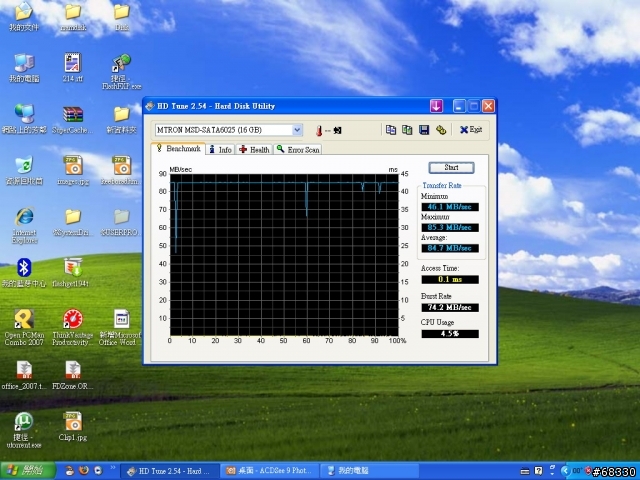Launch Firefox from the quick launch bar

[84, 471]
